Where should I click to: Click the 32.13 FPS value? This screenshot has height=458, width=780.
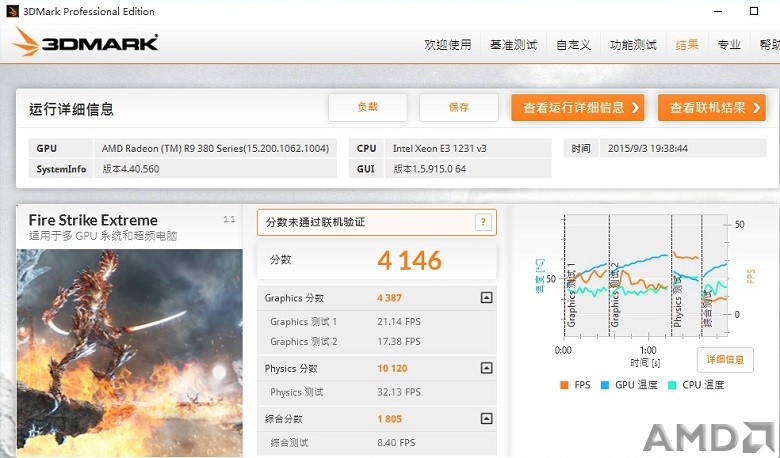(x=398, y=392)
